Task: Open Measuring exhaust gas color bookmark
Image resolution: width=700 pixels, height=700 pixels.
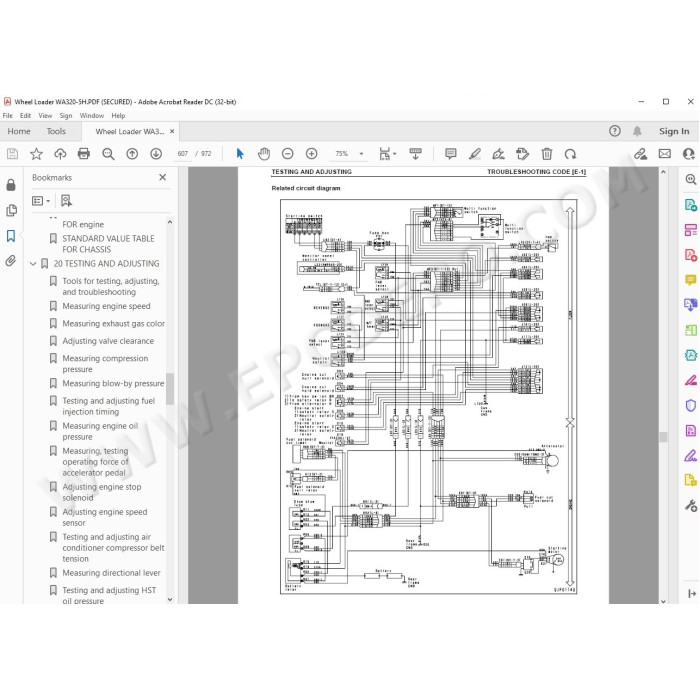Action: coord(113,324)
